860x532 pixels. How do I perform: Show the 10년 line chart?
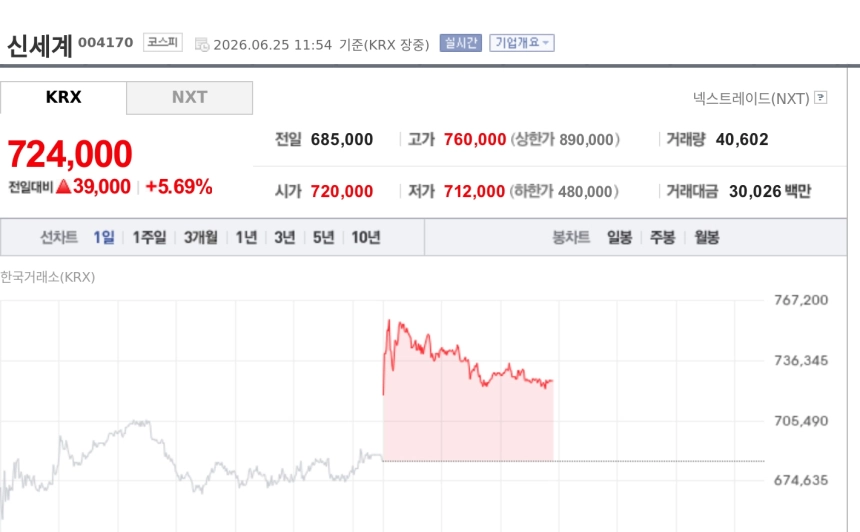[x=366, y=237]
